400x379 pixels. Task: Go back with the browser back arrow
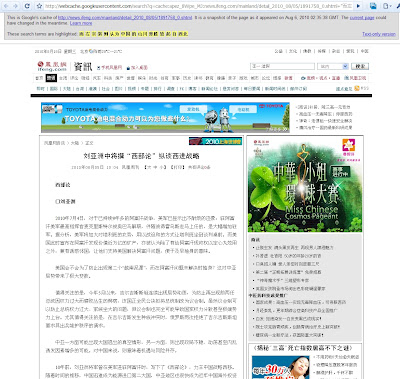(x=6, y=6)
